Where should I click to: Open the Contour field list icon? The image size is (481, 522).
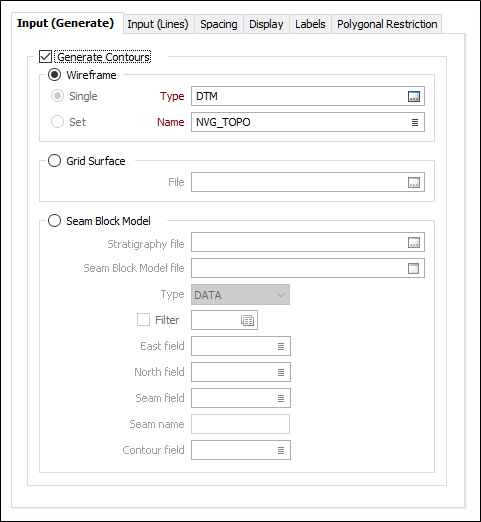(x=281, y=450)
